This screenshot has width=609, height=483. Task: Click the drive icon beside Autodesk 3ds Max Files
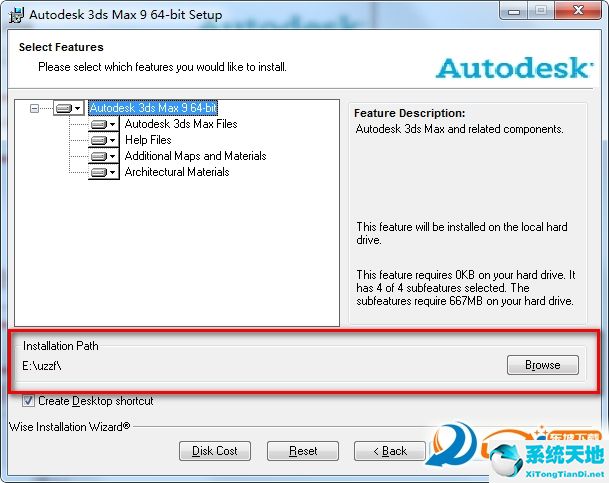coord(98,125)
